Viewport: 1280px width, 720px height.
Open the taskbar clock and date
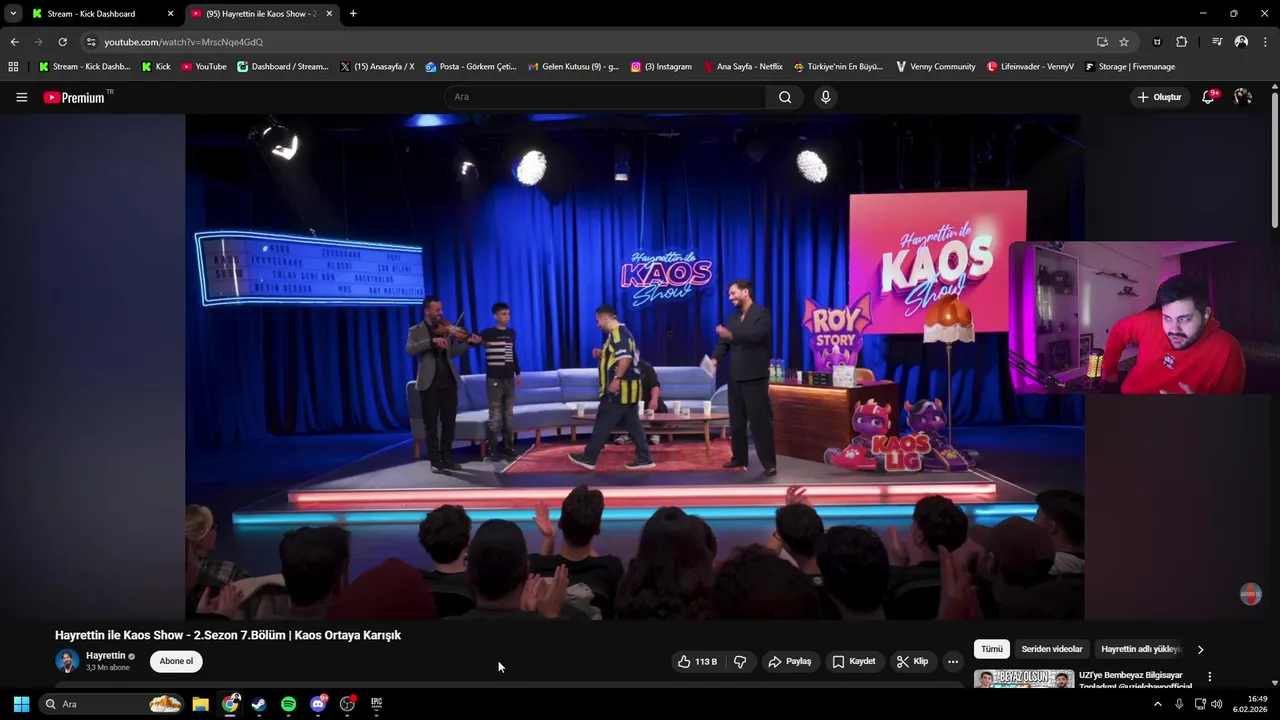[1252, 704]
